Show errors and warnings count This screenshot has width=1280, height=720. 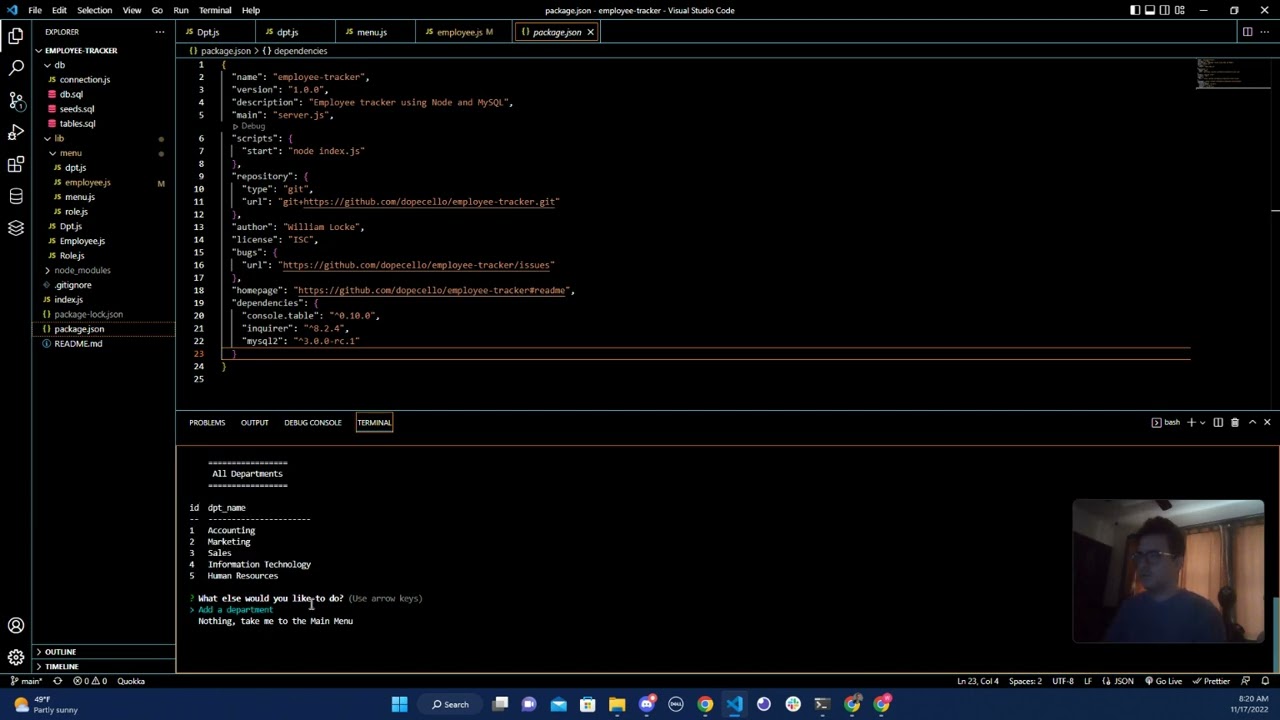pos(89,681)
